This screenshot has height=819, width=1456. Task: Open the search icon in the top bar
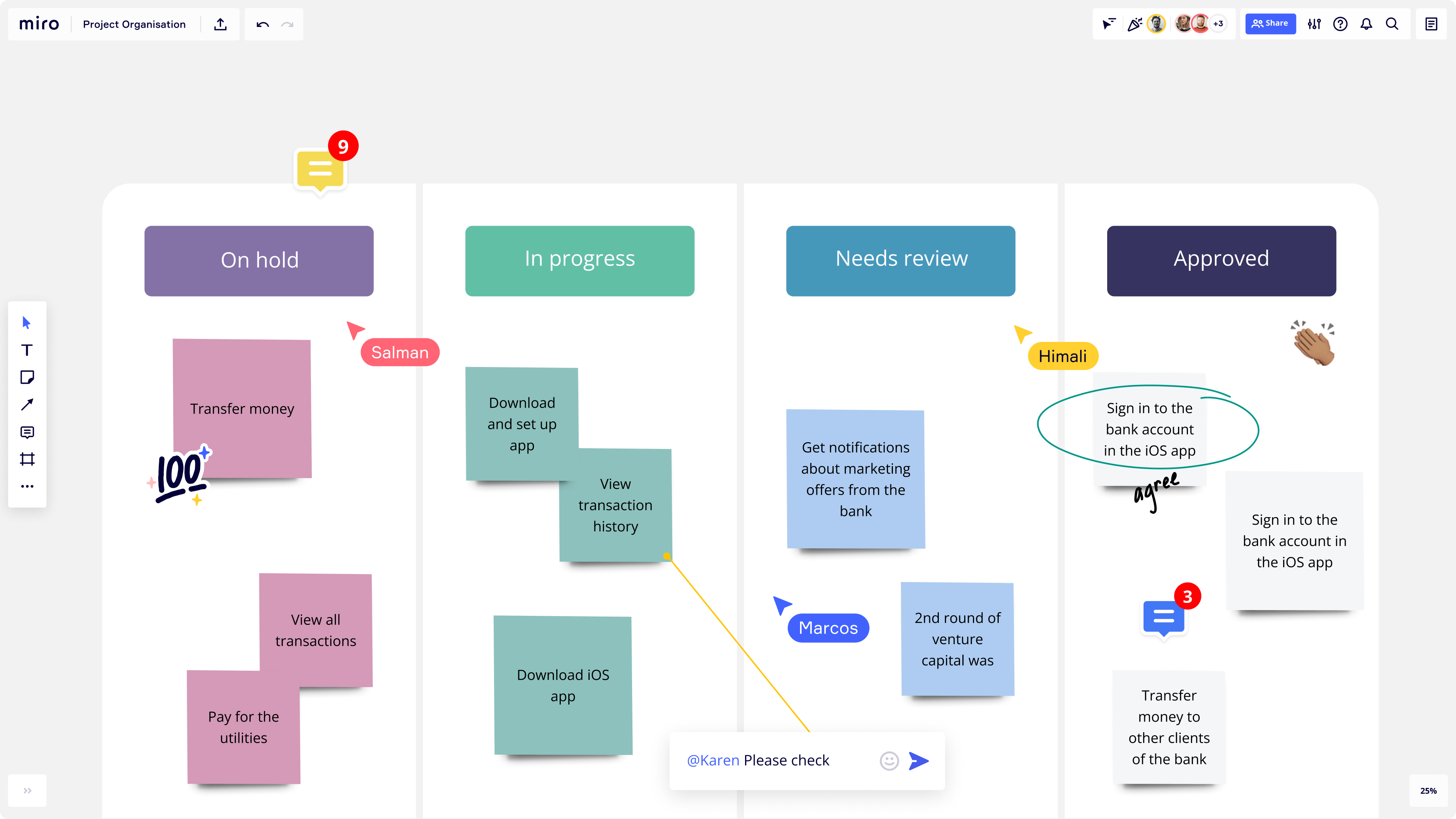1392,24
